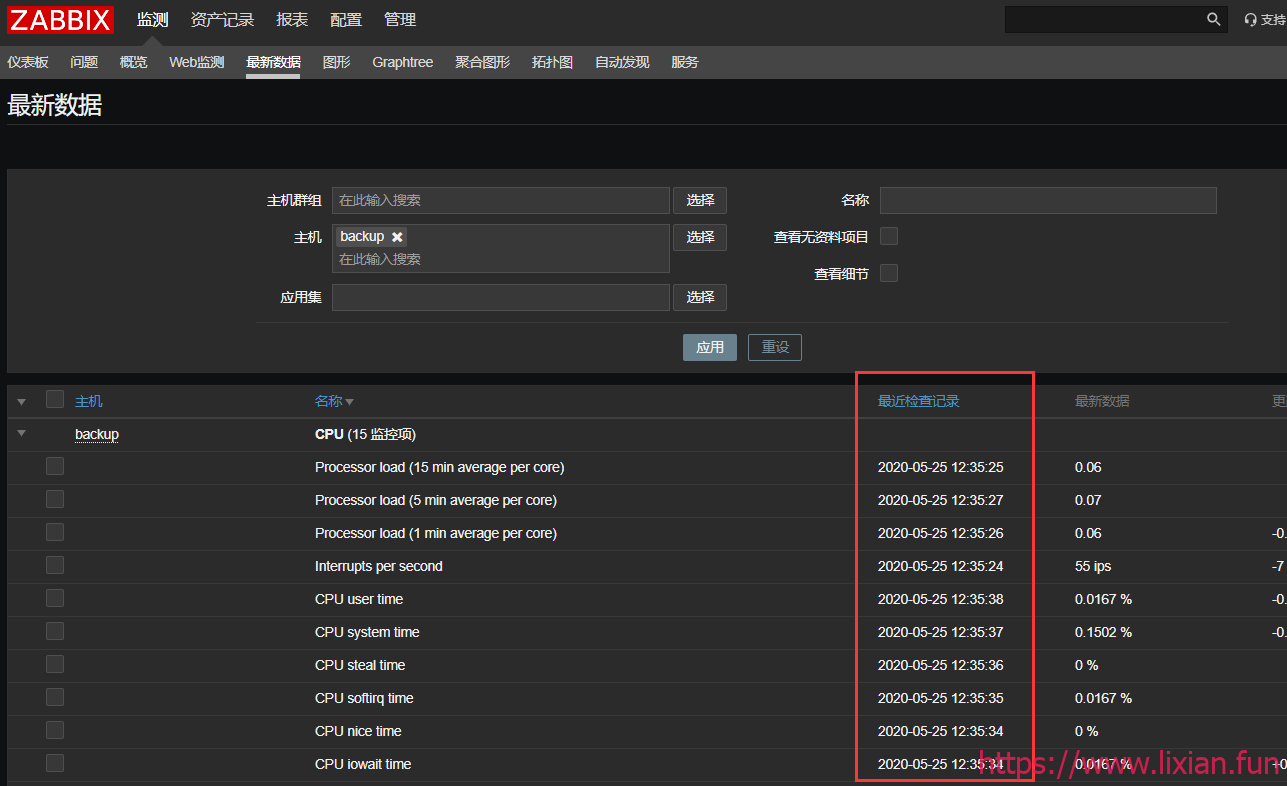Click 选择 button for 应用集

pos(700,297)
